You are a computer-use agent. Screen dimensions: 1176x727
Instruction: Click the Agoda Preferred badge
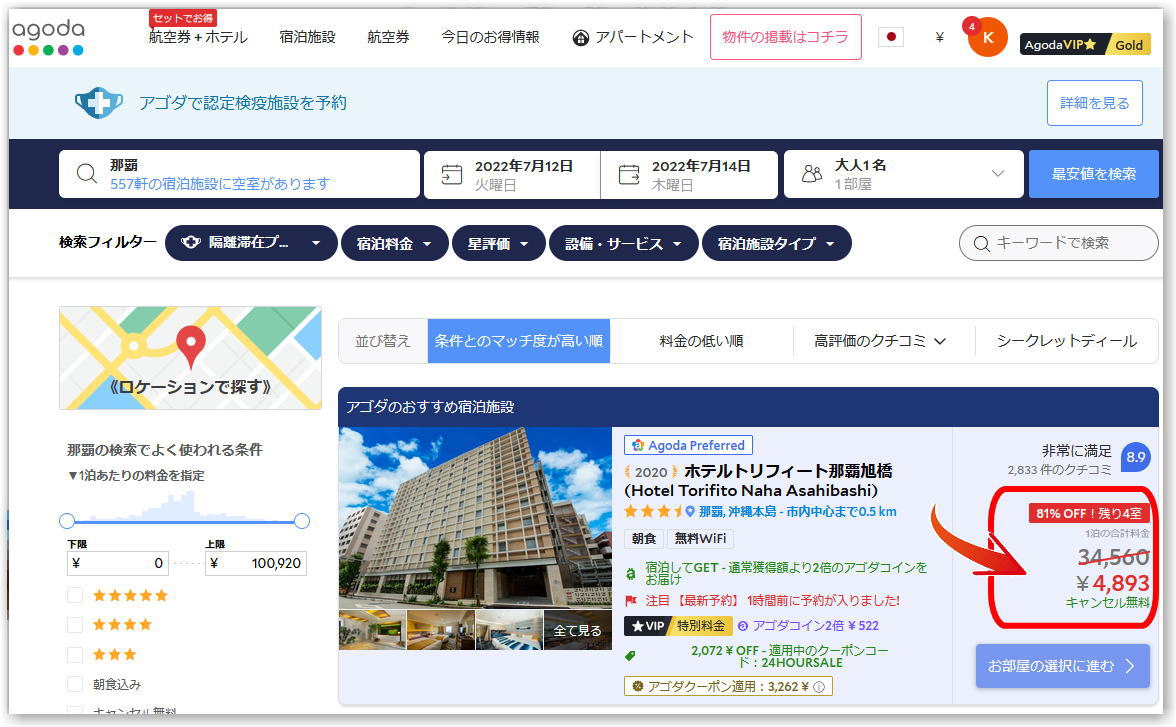point(688,445)
